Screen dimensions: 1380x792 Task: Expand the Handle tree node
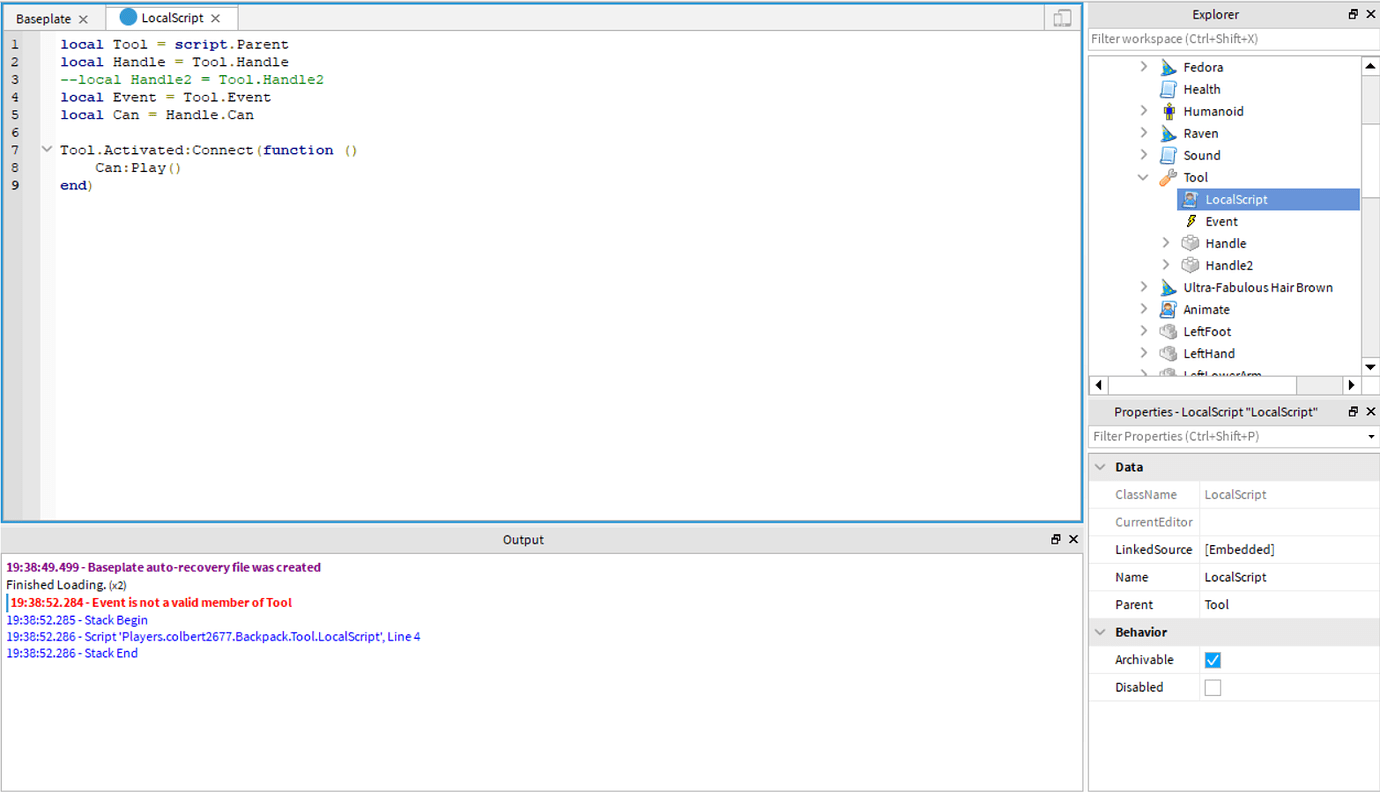[x=1166, y=243]
